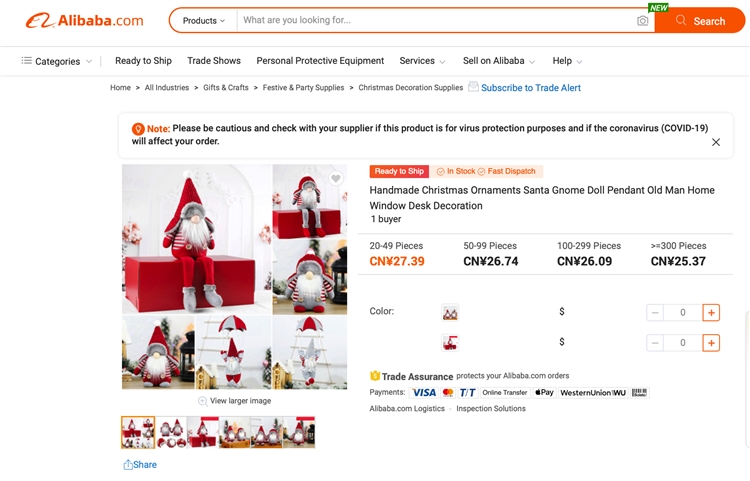Increase quantity for first color option
750x481 pixels.
[711, 313]
